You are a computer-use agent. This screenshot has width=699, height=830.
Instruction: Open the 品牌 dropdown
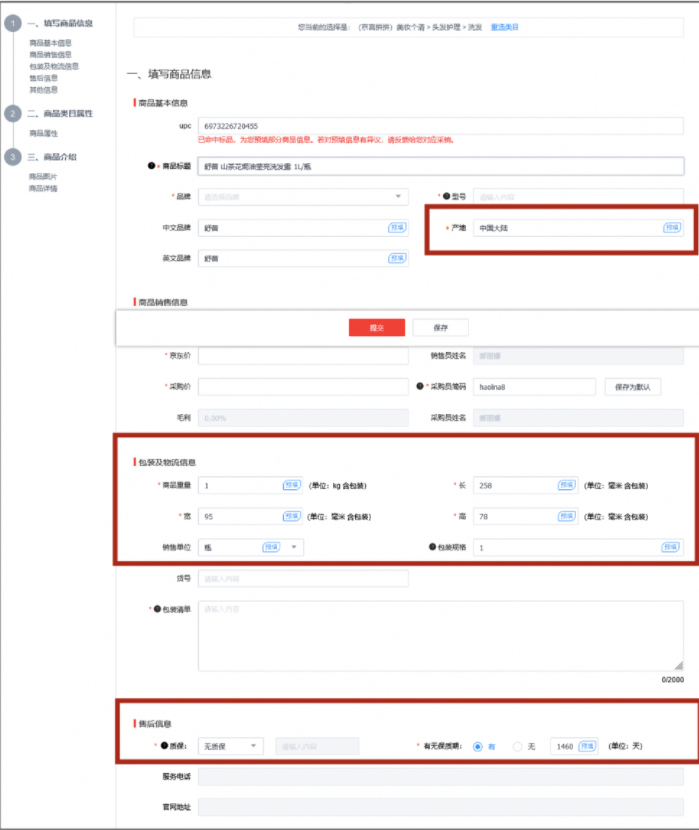point(303,197)
